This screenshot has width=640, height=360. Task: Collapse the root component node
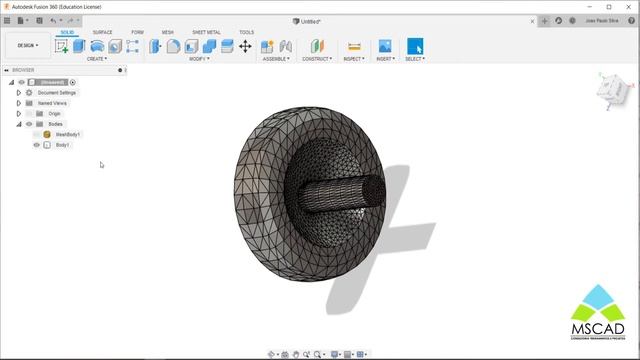[x=11, y=82]
